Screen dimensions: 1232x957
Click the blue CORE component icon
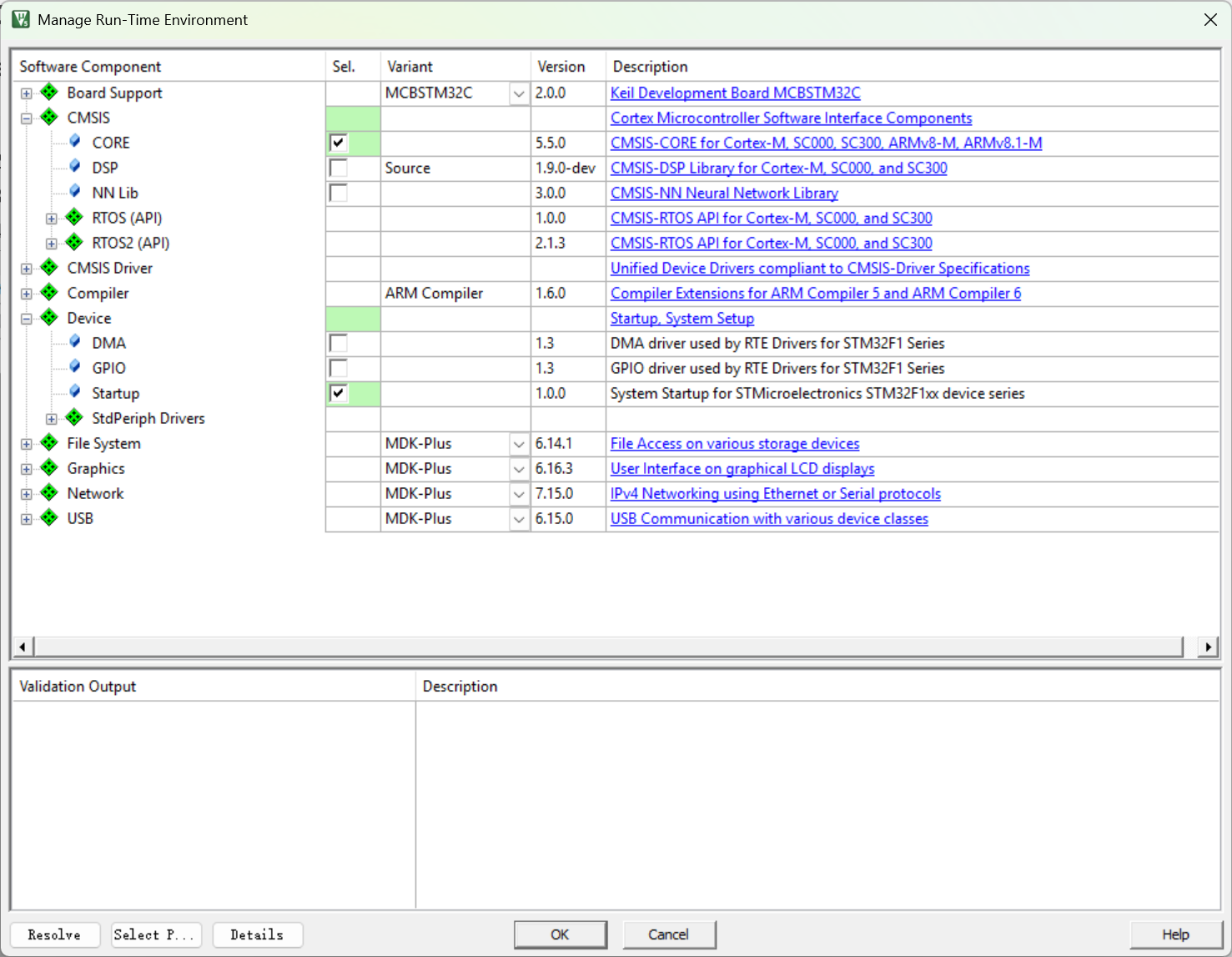coord(75,142)
